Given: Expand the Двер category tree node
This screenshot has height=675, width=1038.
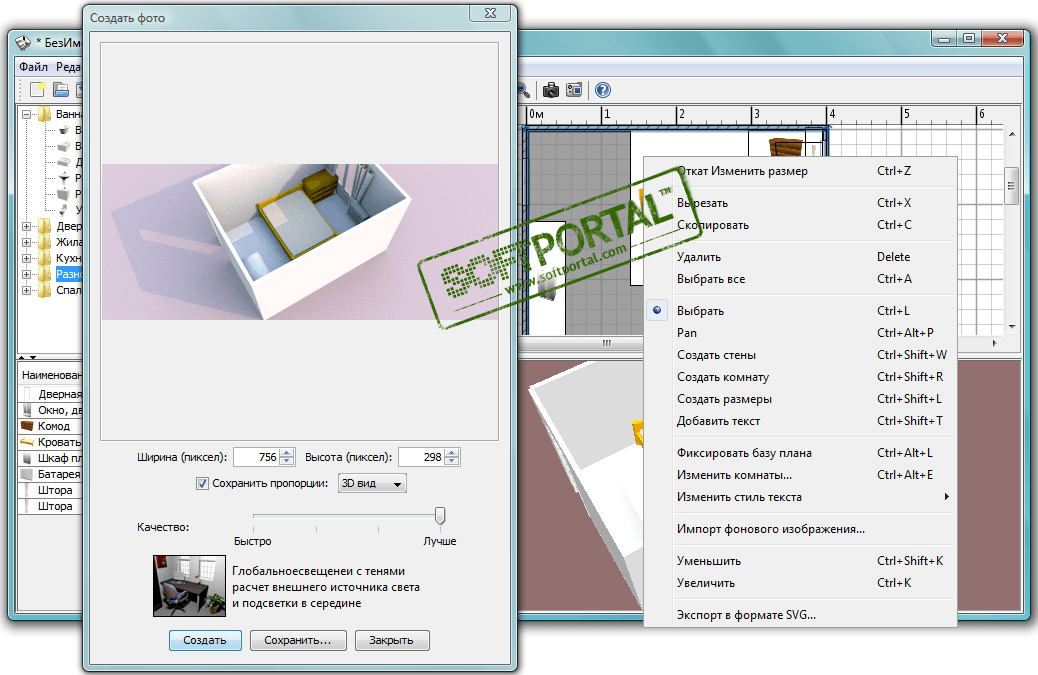Looking at the screenshot, I should pos(26,226).
